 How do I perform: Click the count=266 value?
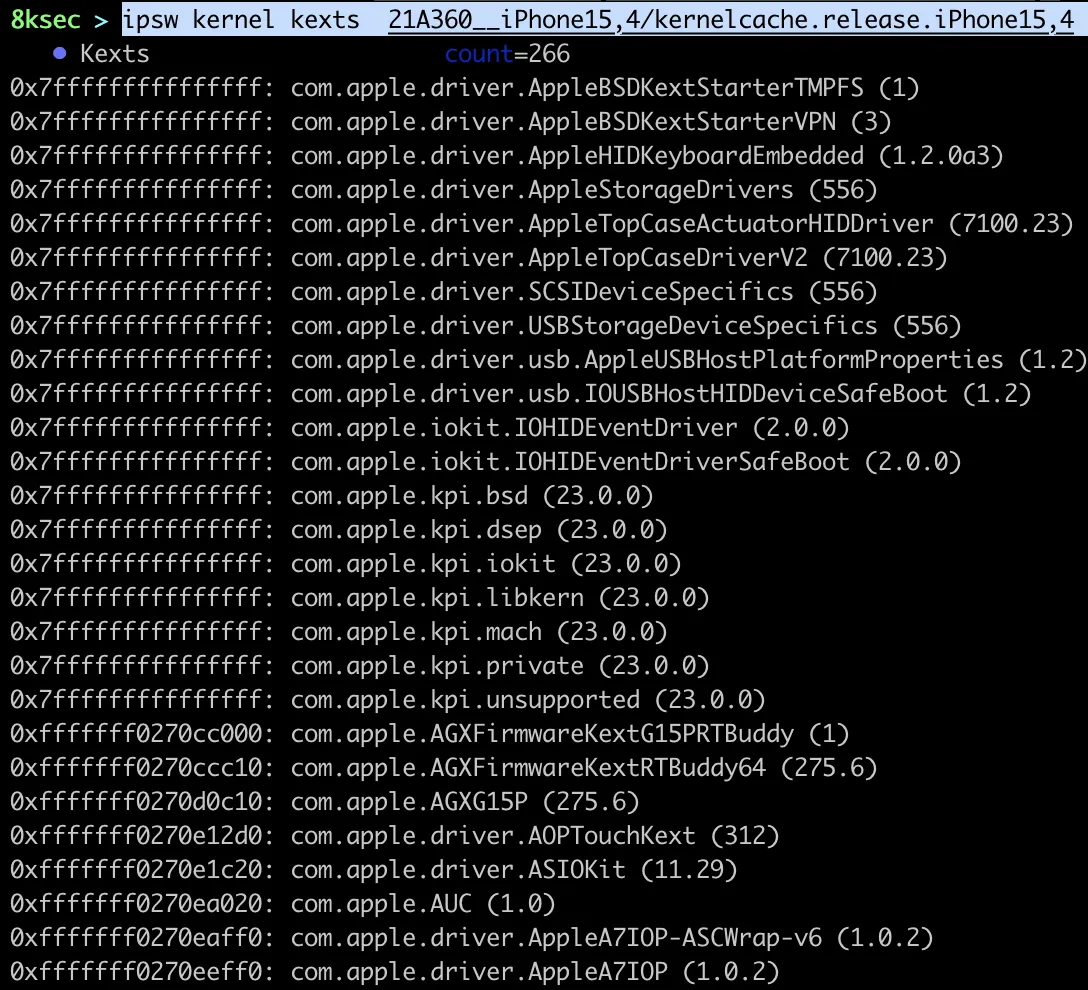point(507,54)
